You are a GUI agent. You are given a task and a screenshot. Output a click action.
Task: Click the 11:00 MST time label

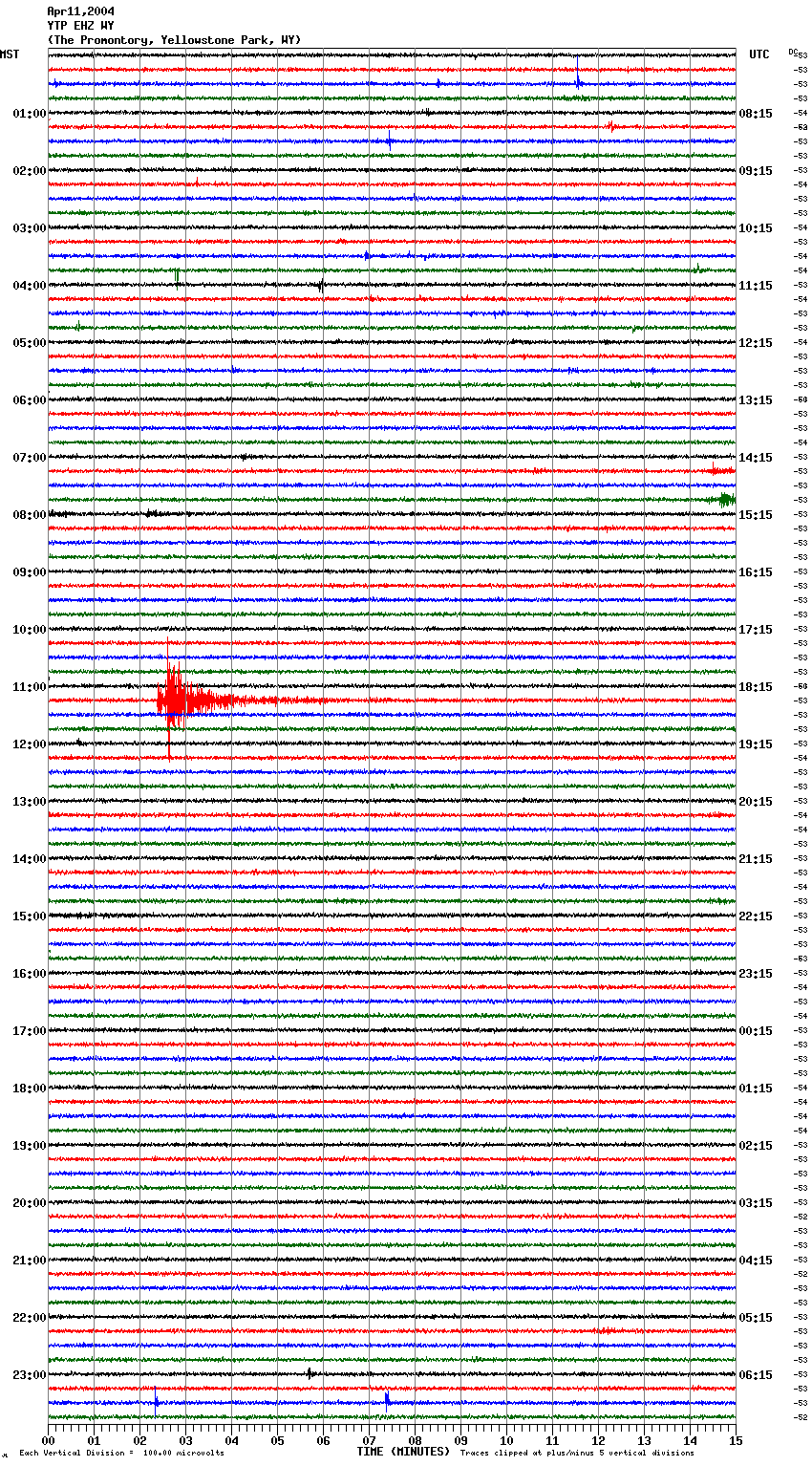(x=30, y=687)
